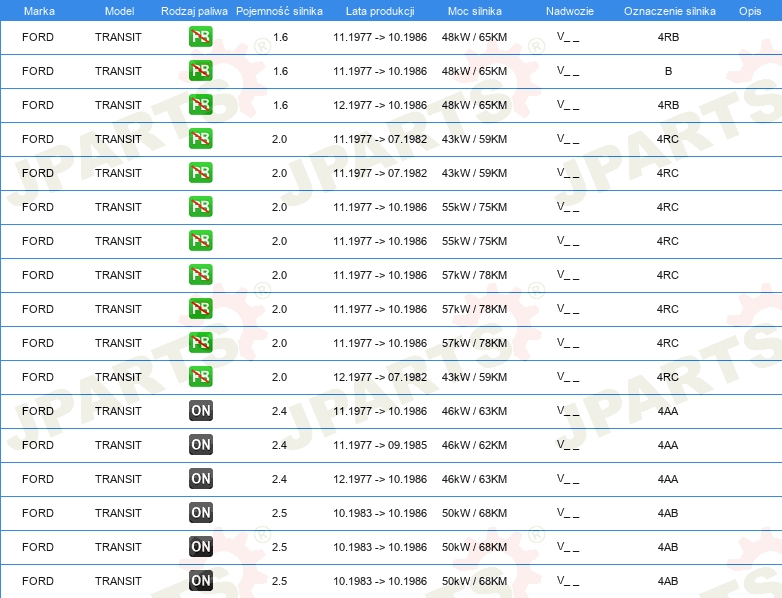This screenshot has height=598, width=782.
Task: Sort by Rodzaj paliwa column header
Action: (x=194, y=11)
